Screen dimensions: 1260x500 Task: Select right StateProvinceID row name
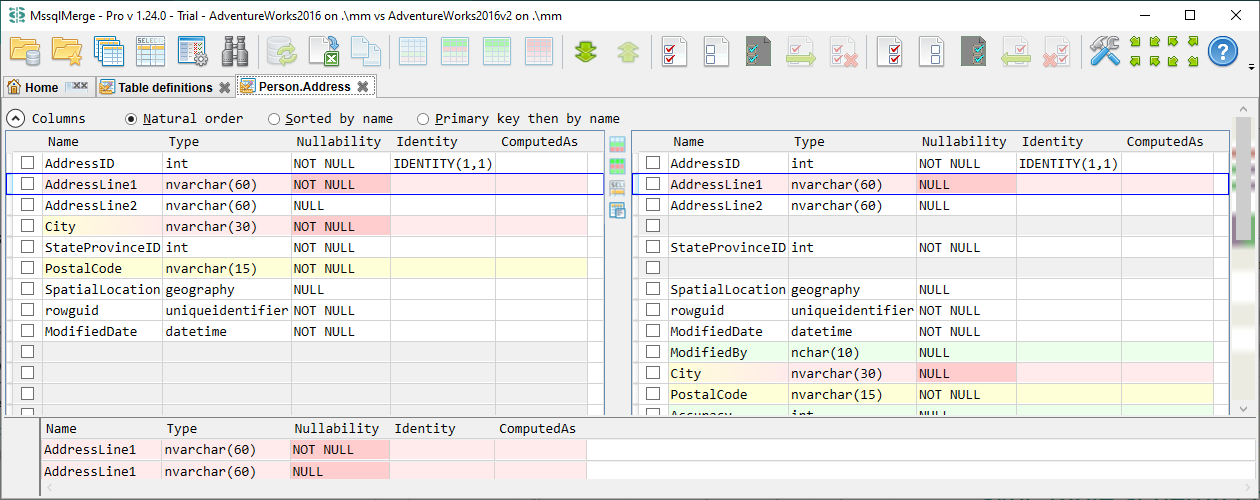727,247
